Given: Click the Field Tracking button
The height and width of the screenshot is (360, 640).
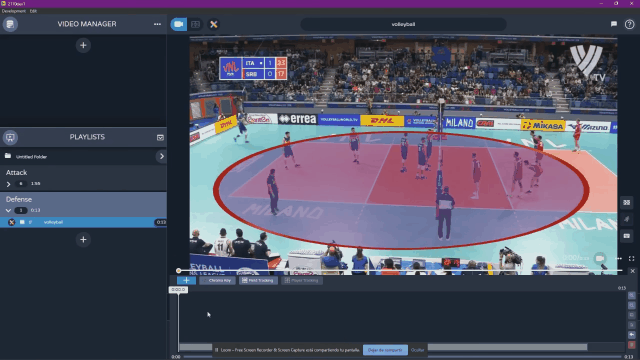Looking at the screenshot, I should [x=258, y=280].
